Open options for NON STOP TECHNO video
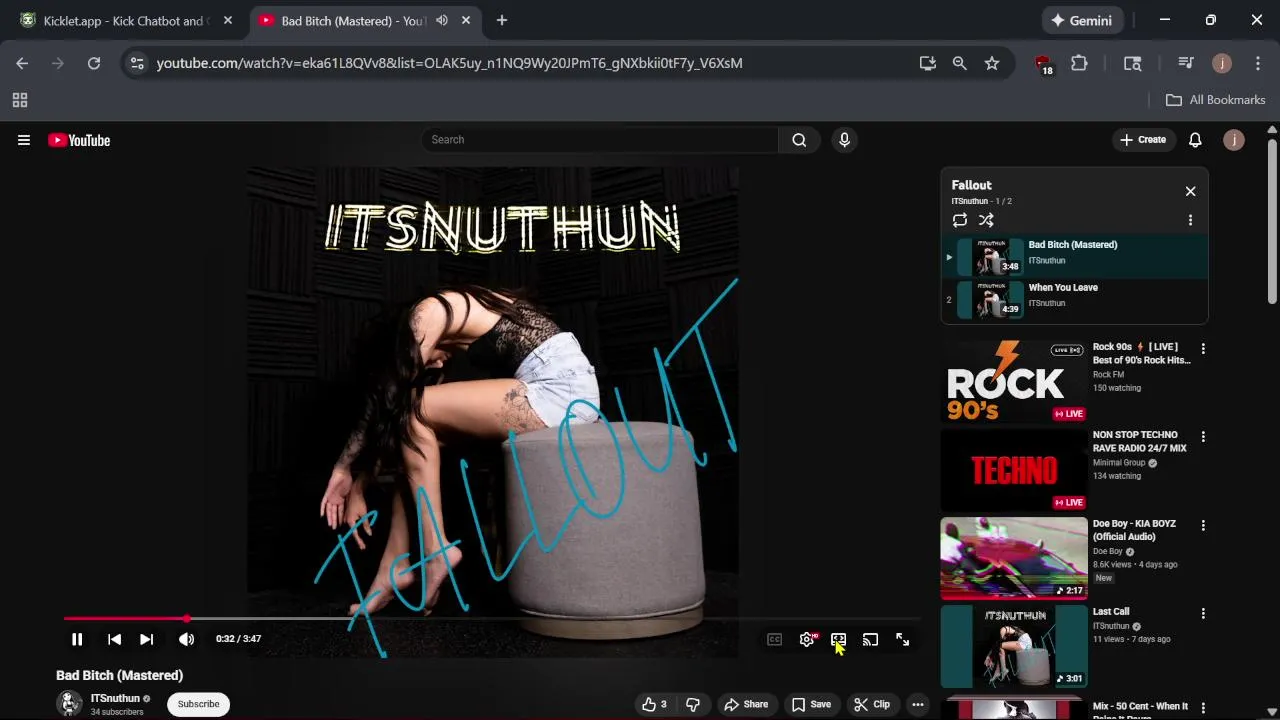This screenshot has height=720, width=1280. [1203, 437]
